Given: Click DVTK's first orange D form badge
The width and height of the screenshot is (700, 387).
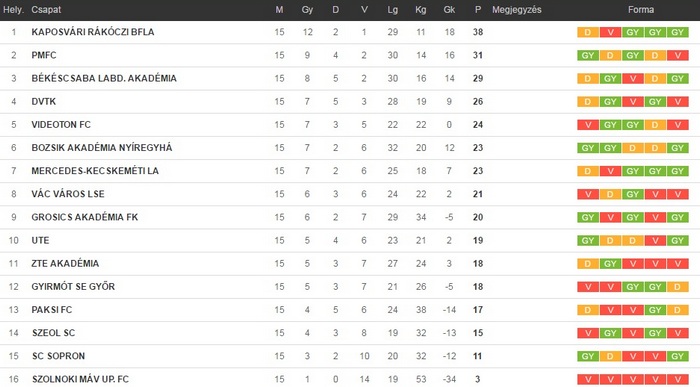Looking at the screenshot, I should [588, 102].
